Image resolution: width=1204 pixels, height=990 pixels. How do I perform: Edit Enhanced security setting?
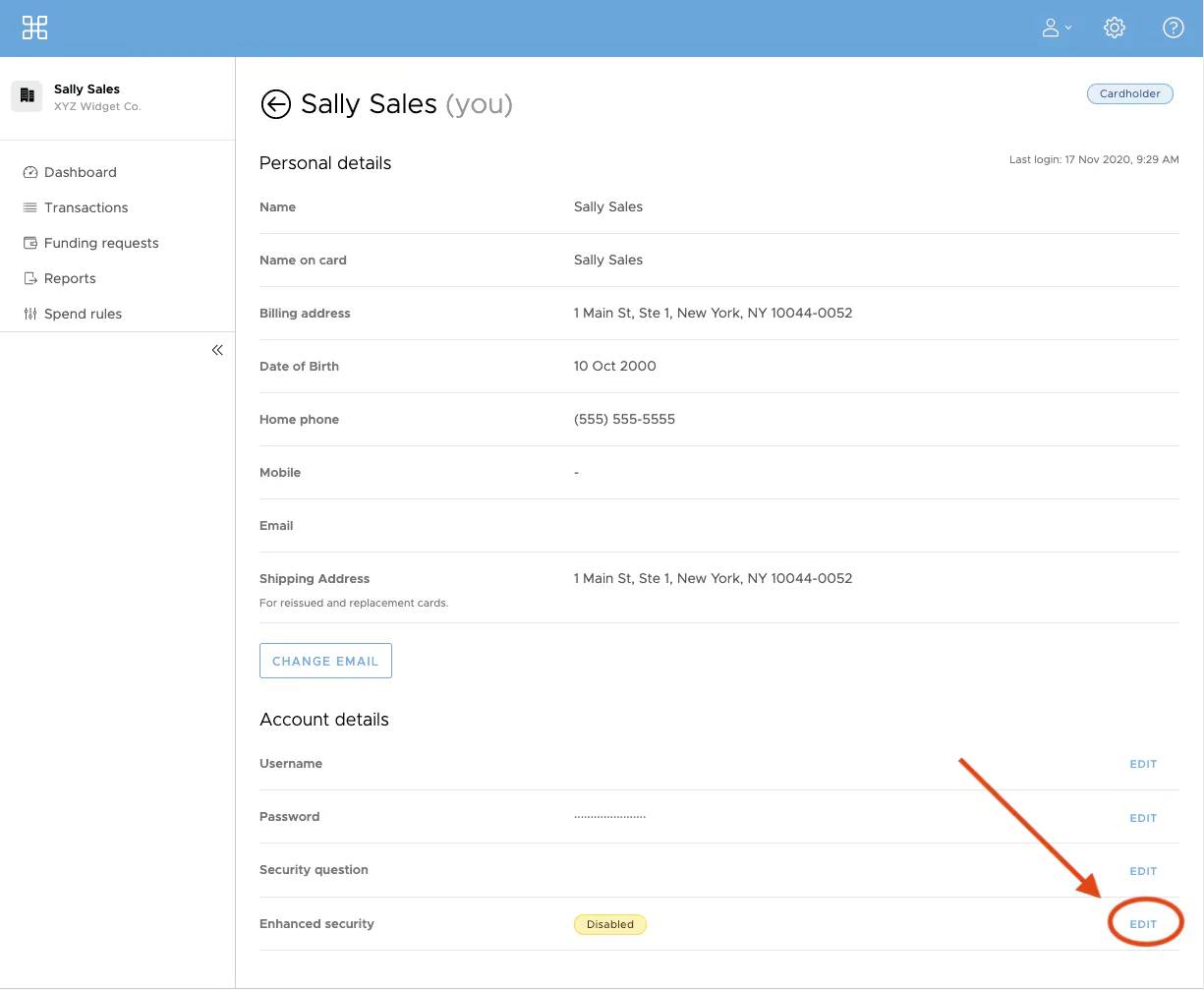pos(1143,924)
